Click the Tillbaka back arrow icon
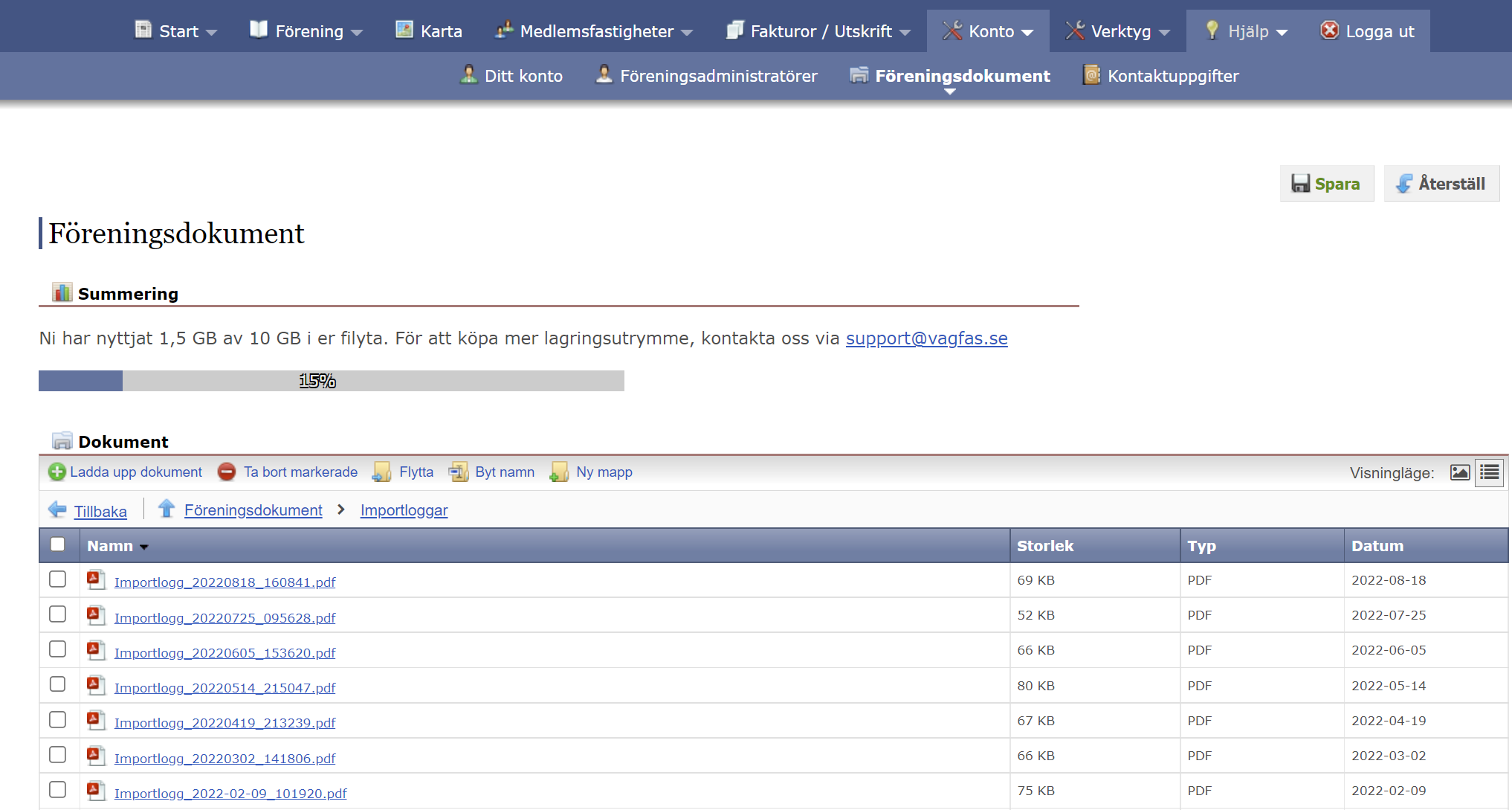The width and height of the screenshot is (1512, 810). [x=57, y=510]
